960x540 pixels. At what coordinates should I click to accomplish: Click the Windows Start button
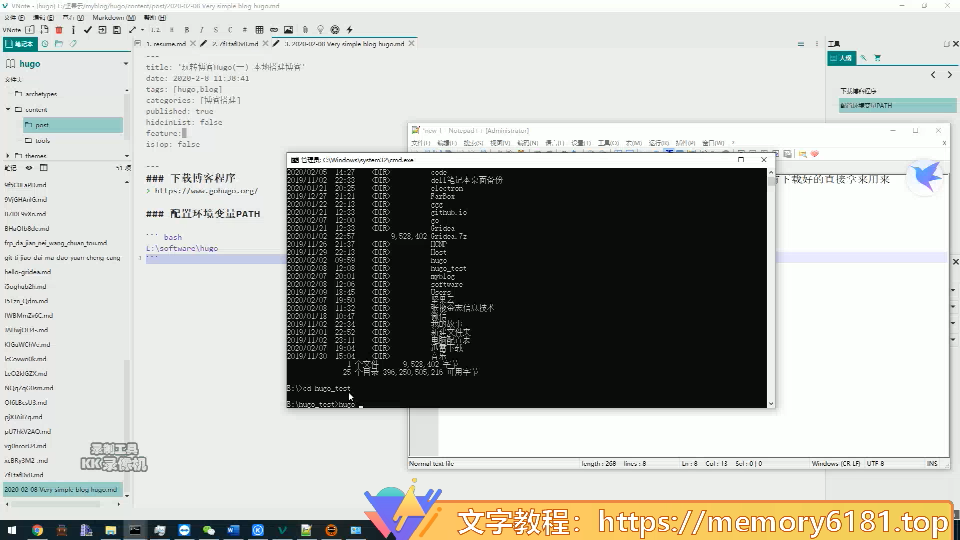tap(12, 530)
